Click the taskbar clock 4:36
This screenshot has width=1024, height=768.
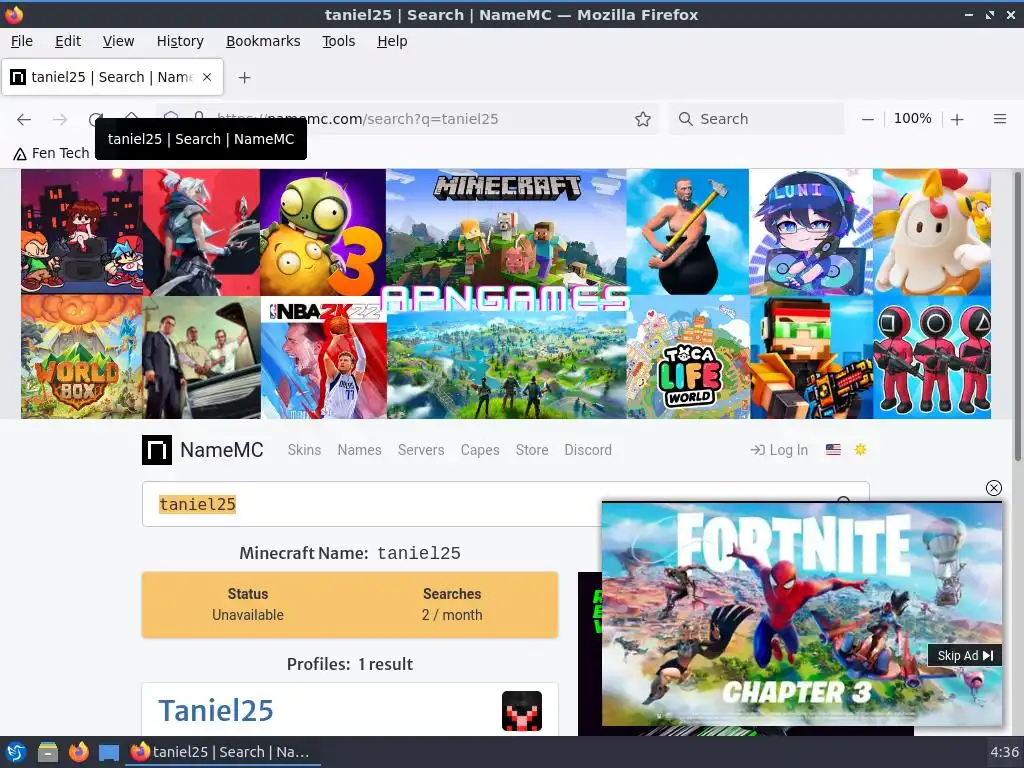[x=1004, y=752]
